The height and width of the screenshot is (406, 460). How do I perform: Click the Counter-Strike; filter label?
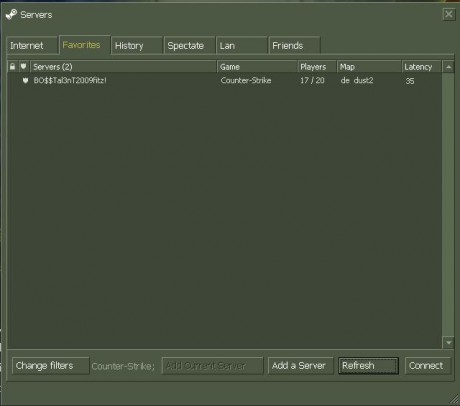(x=123, y=366)
